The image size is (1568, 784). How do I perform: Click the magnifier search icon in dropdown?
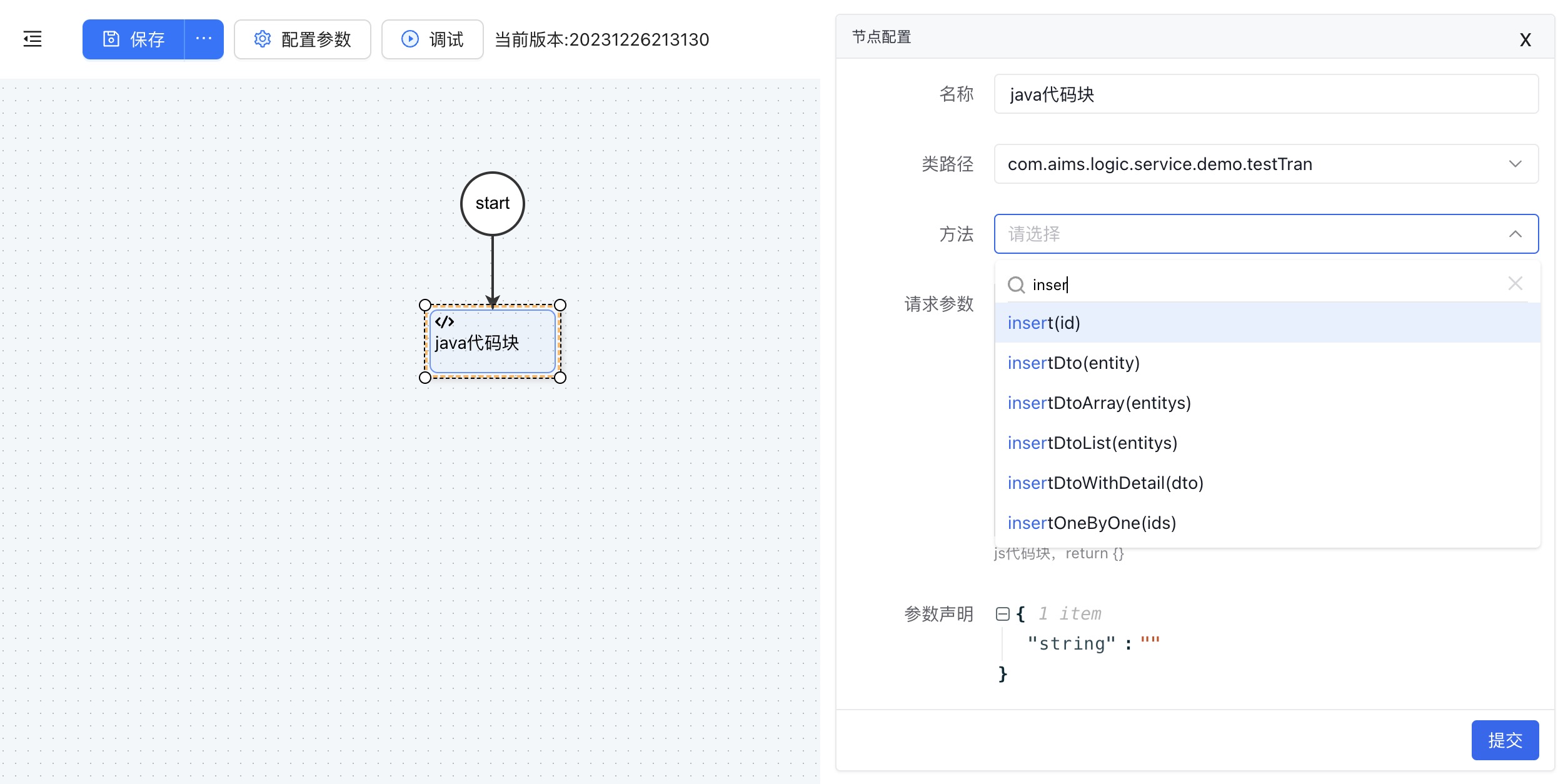pyautogui.click(x=1016, y=285)
